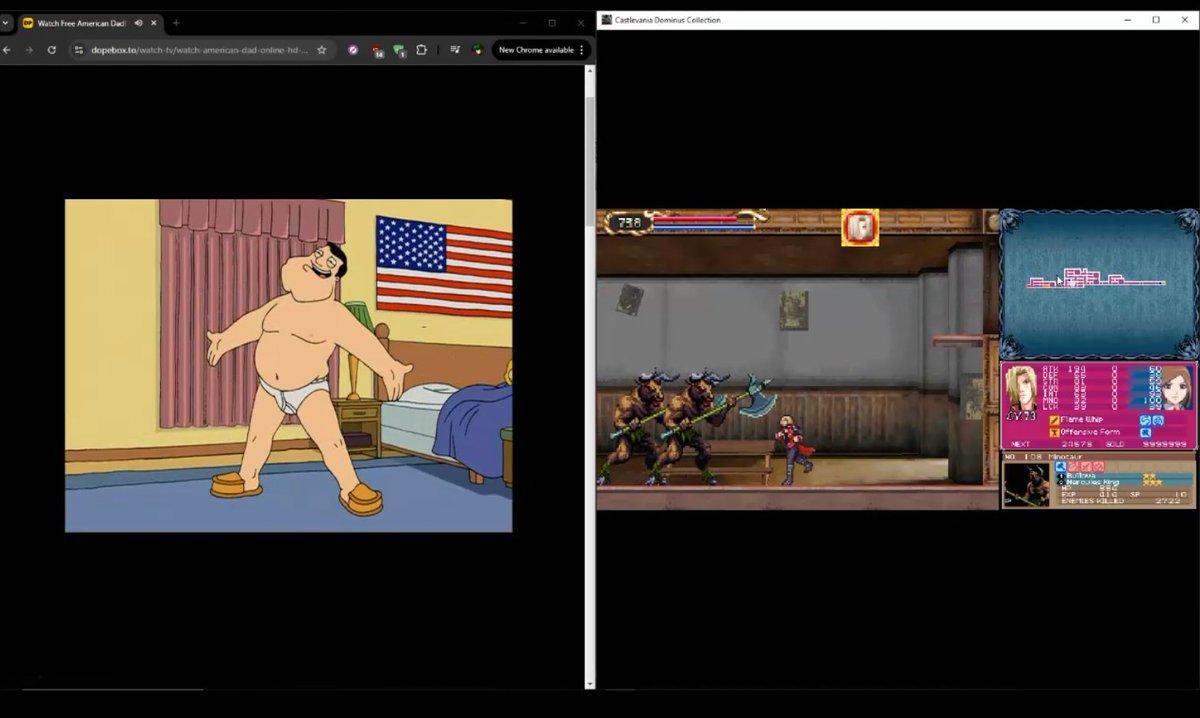Click the HP counter 738 in HUD
The height and width of the screenshot is (718, 1200).
click(629, 223)
